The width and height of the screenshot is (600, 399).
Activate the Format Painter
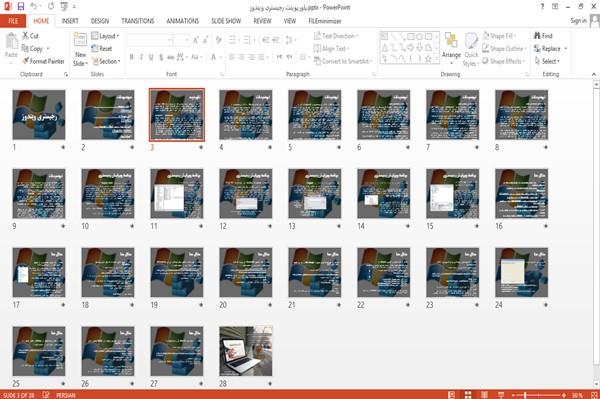coord(43,61)
